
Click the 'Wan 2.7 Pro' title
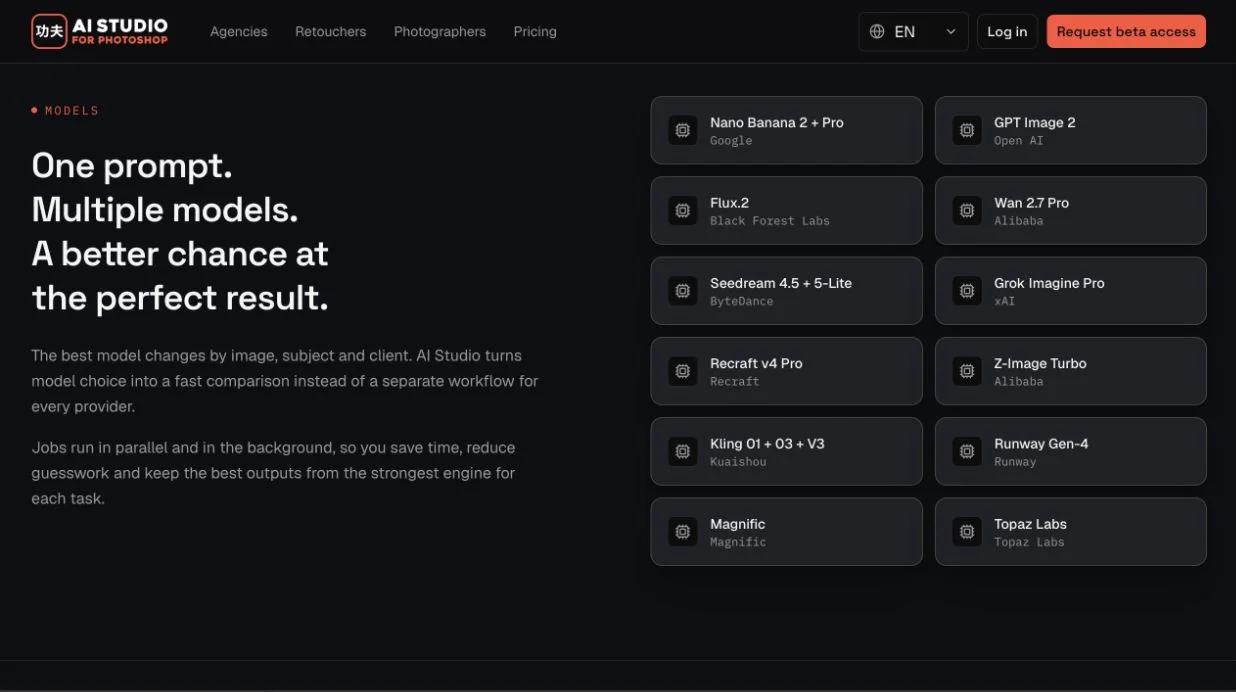[x=1032, y=203]
